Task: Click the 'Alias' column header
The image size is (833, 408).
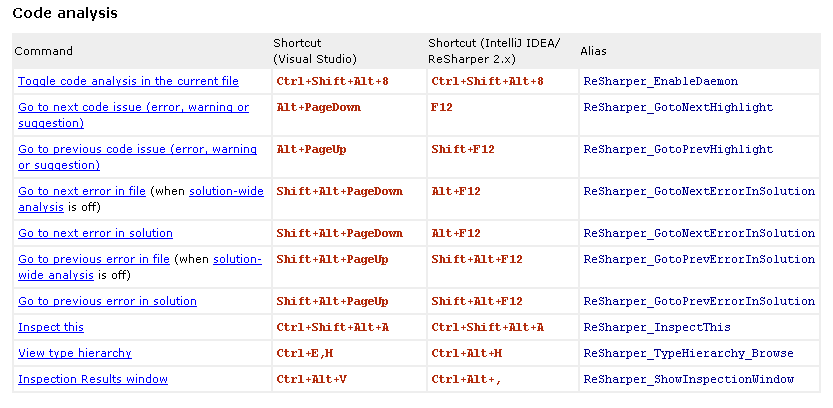Action: click(x=593, y=52)
